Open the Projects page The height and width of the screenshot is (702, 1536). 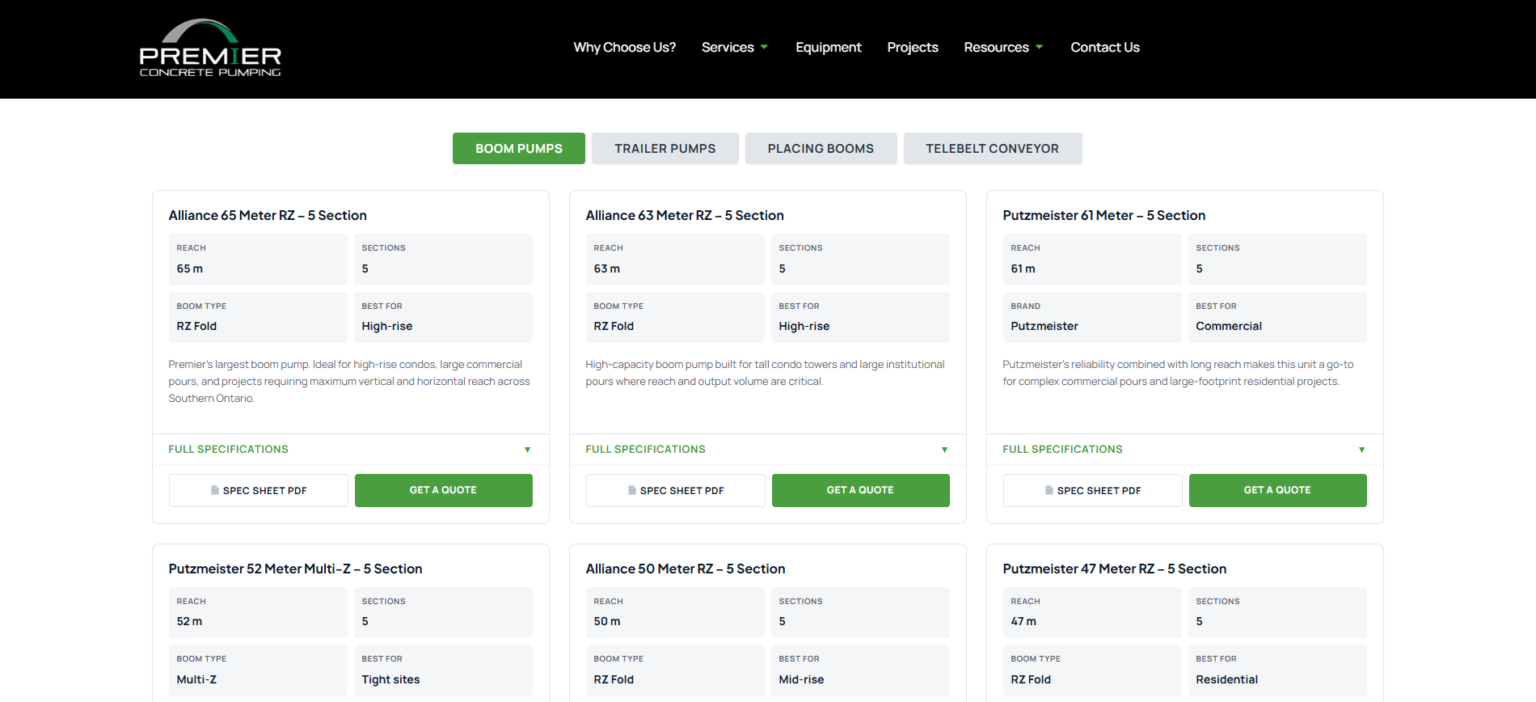pos(913,47)
